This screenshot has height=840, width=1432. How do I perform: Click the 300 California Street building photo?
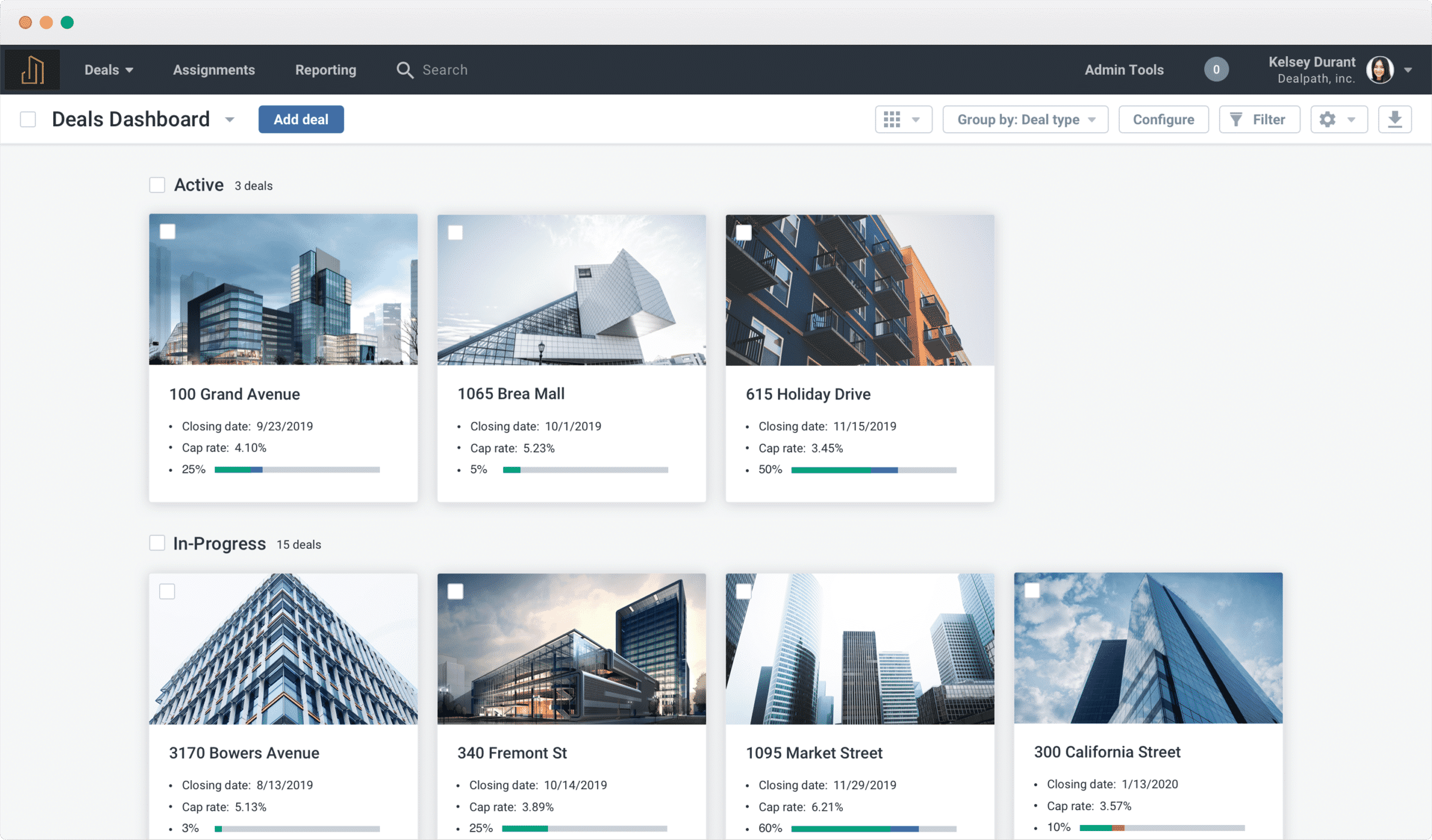(1148, 648)
